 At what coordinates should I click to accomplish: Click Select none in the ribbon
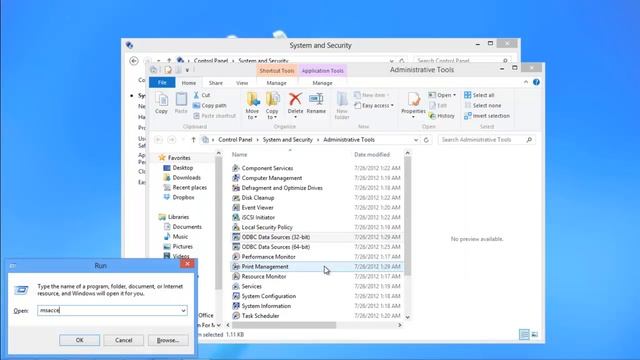click(x=482, y=105)
